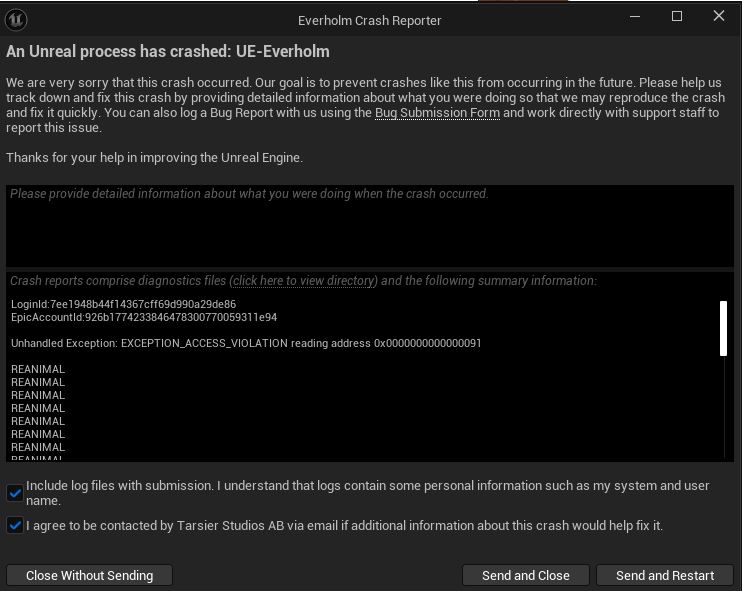Viewport: 742px width, 591px height.
Task: Click the 'Thanks for your help' text
Action: pyautogui.click(x=154, y=158)
